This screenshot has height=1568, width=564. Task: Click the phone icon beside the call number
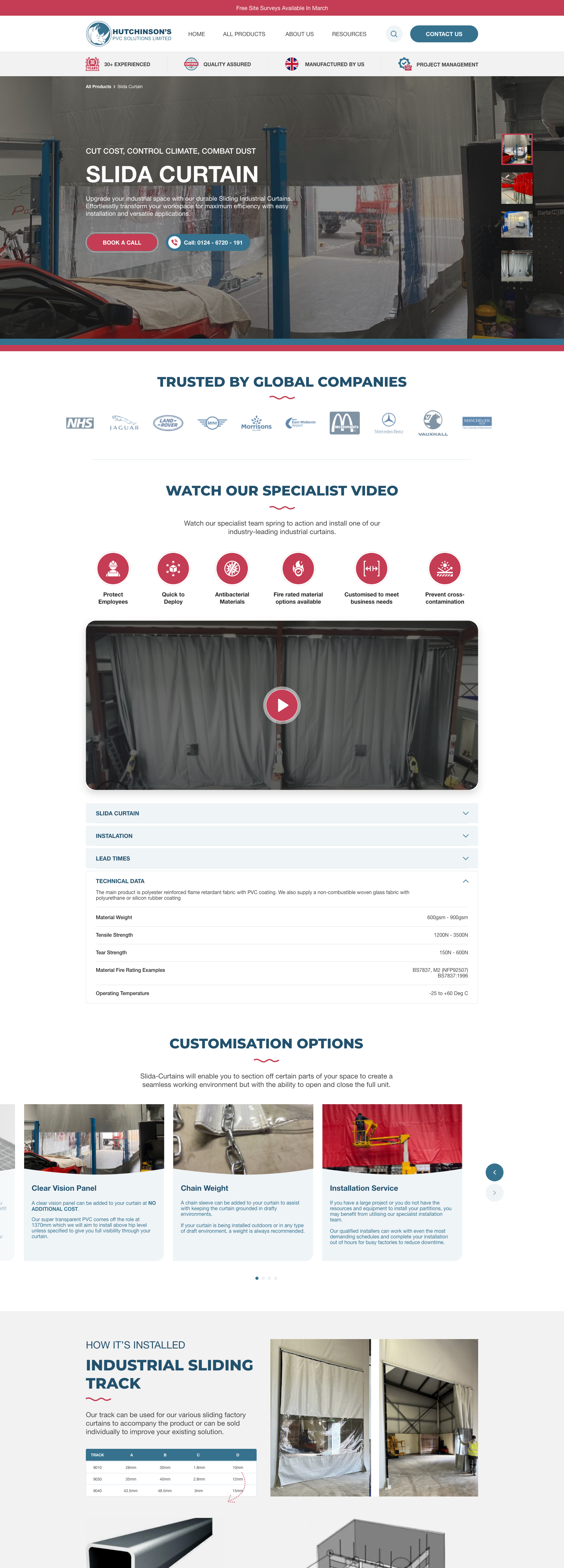pos(174,242)
